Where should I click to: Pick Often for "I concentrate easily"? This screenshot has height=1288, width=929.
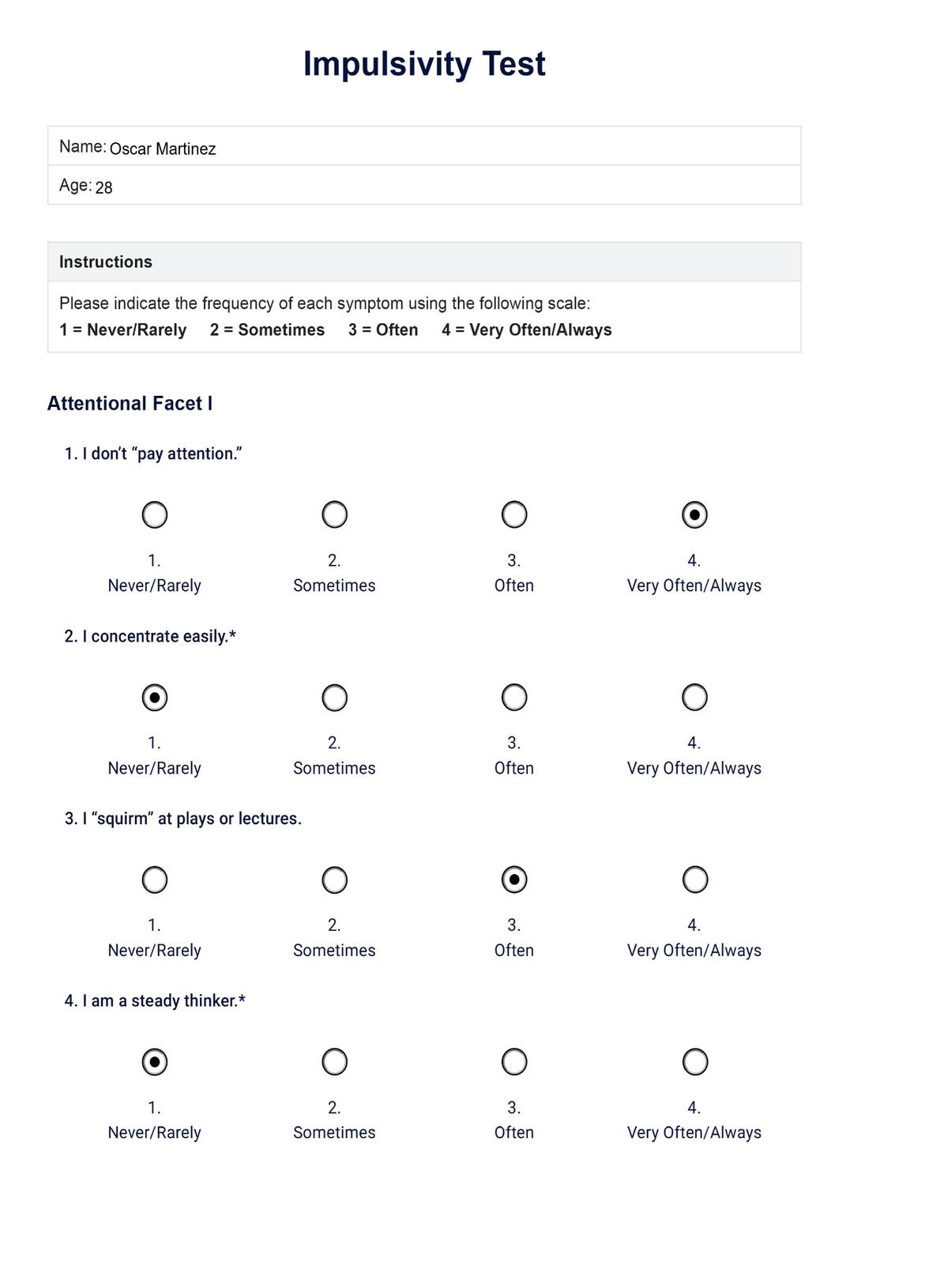coord(514,698)
